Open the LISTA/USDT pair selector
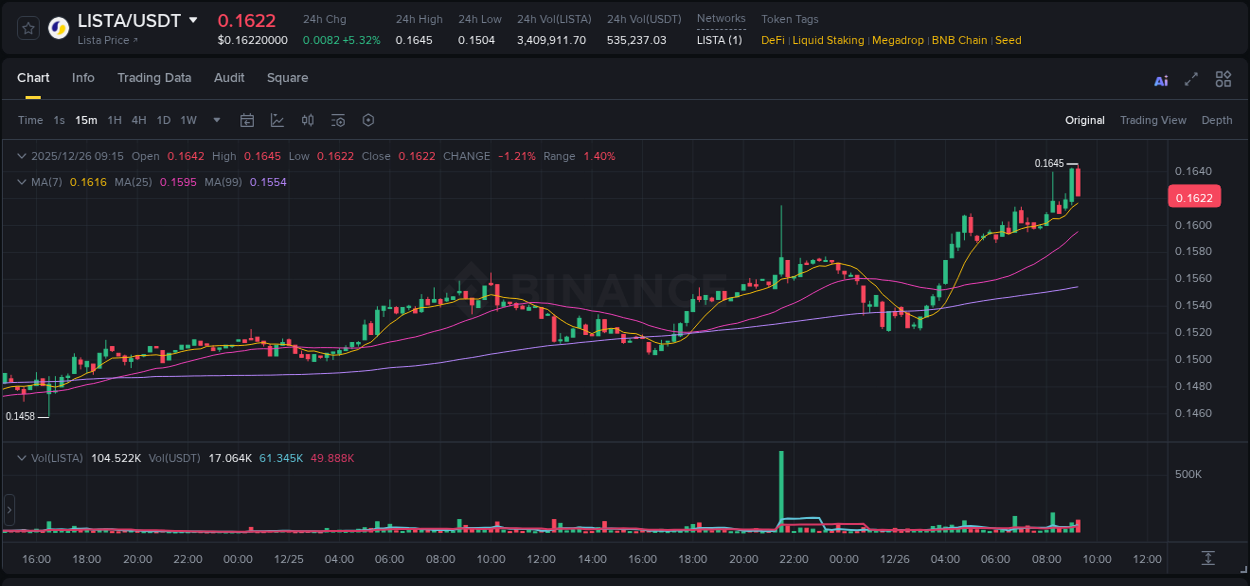Viewport: 1250px width, 586px height. click(x=134, y=20)
